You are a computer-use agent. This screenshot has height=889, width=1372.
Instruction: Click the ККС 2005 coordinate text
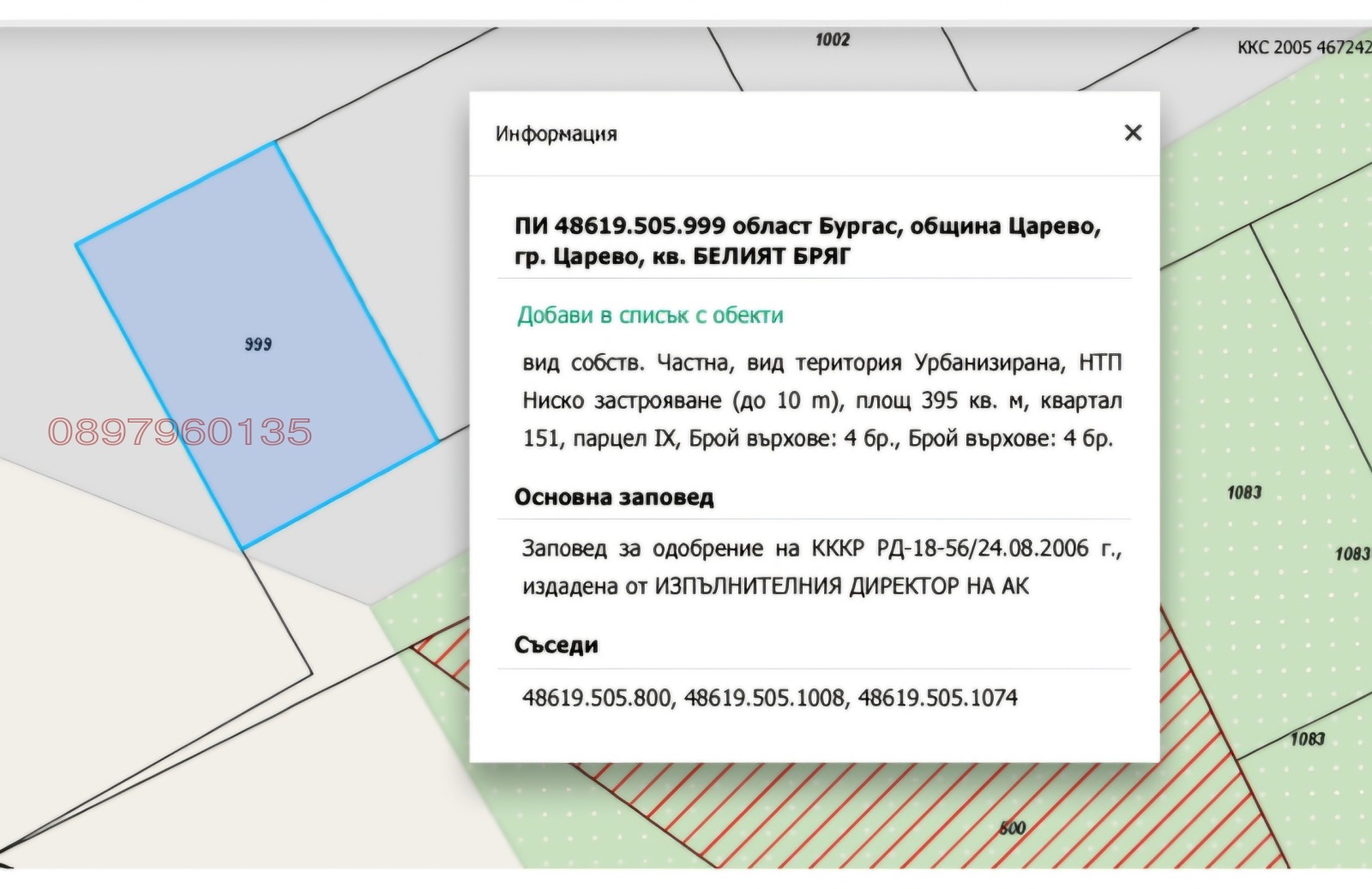[x=1303, y=47]
